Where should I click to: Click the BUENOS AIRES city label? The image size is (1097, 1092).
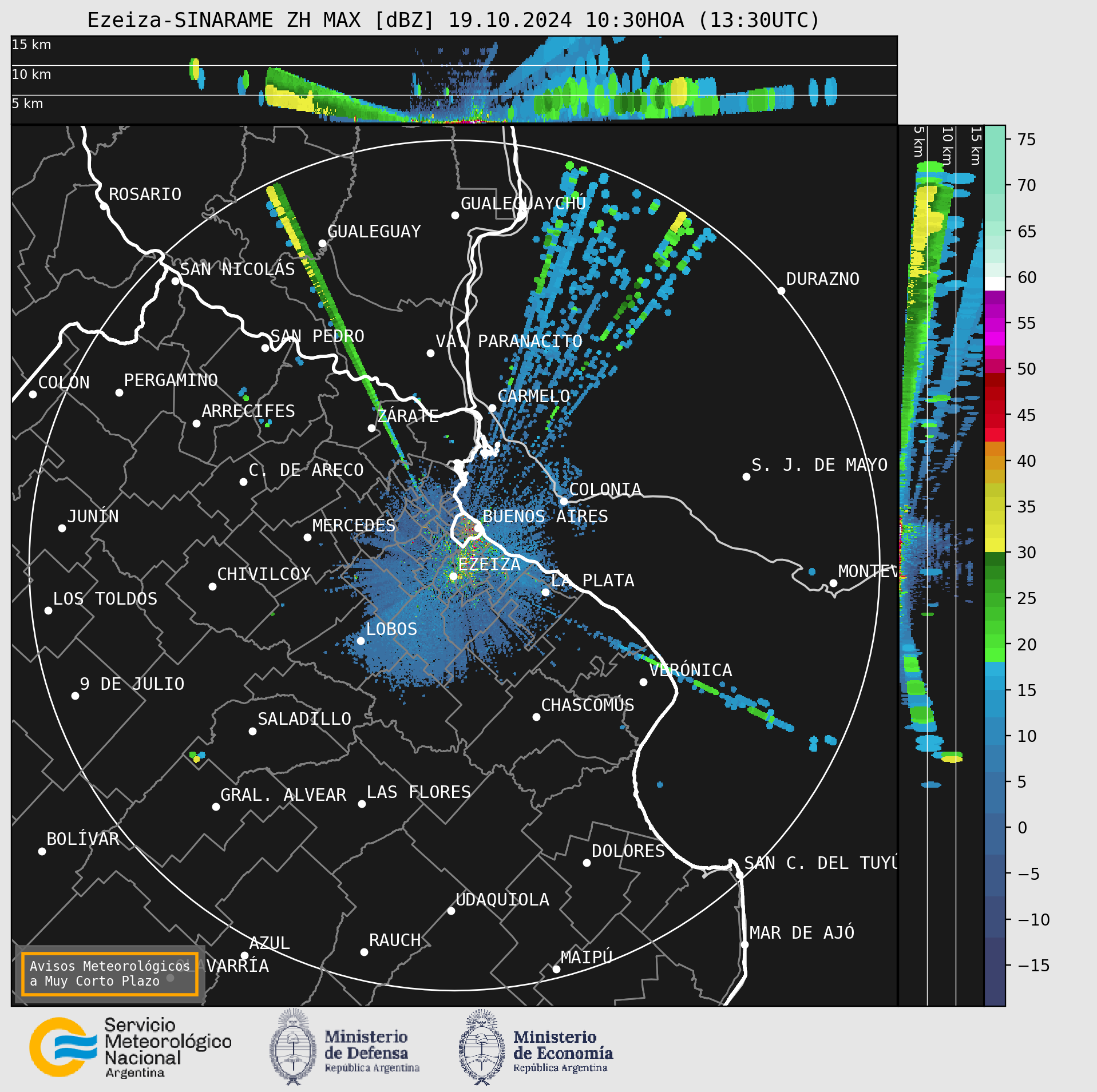click(545, 517)
